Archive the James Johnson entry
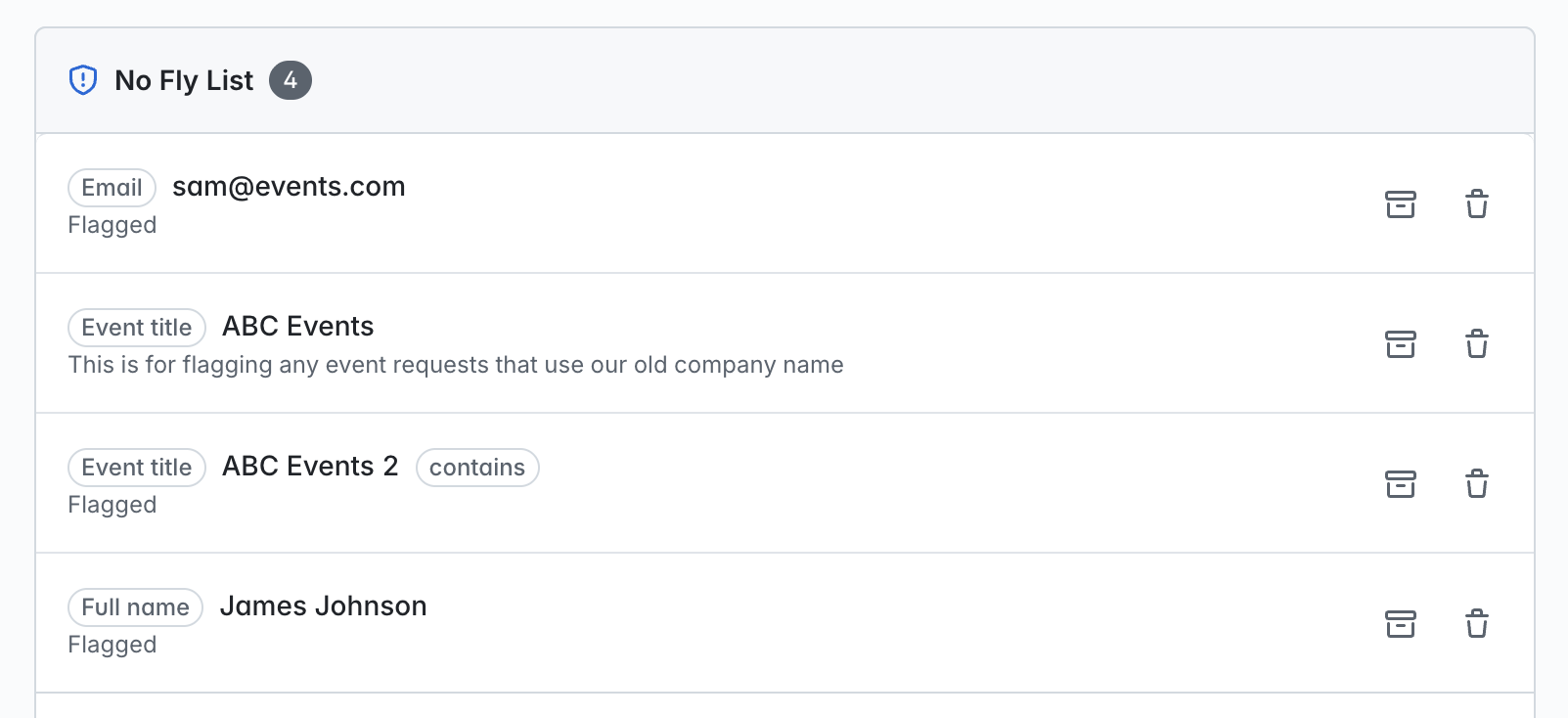Viewport: 1568px width, 718px height. pos(1401,624)
